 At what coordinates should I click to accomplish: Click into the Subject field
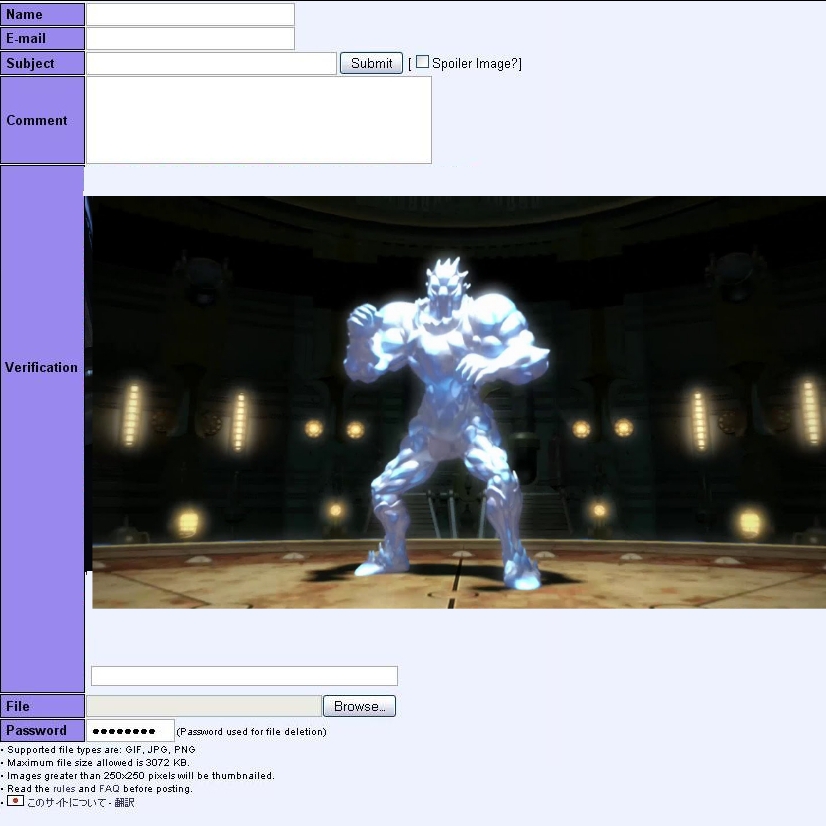211,63
